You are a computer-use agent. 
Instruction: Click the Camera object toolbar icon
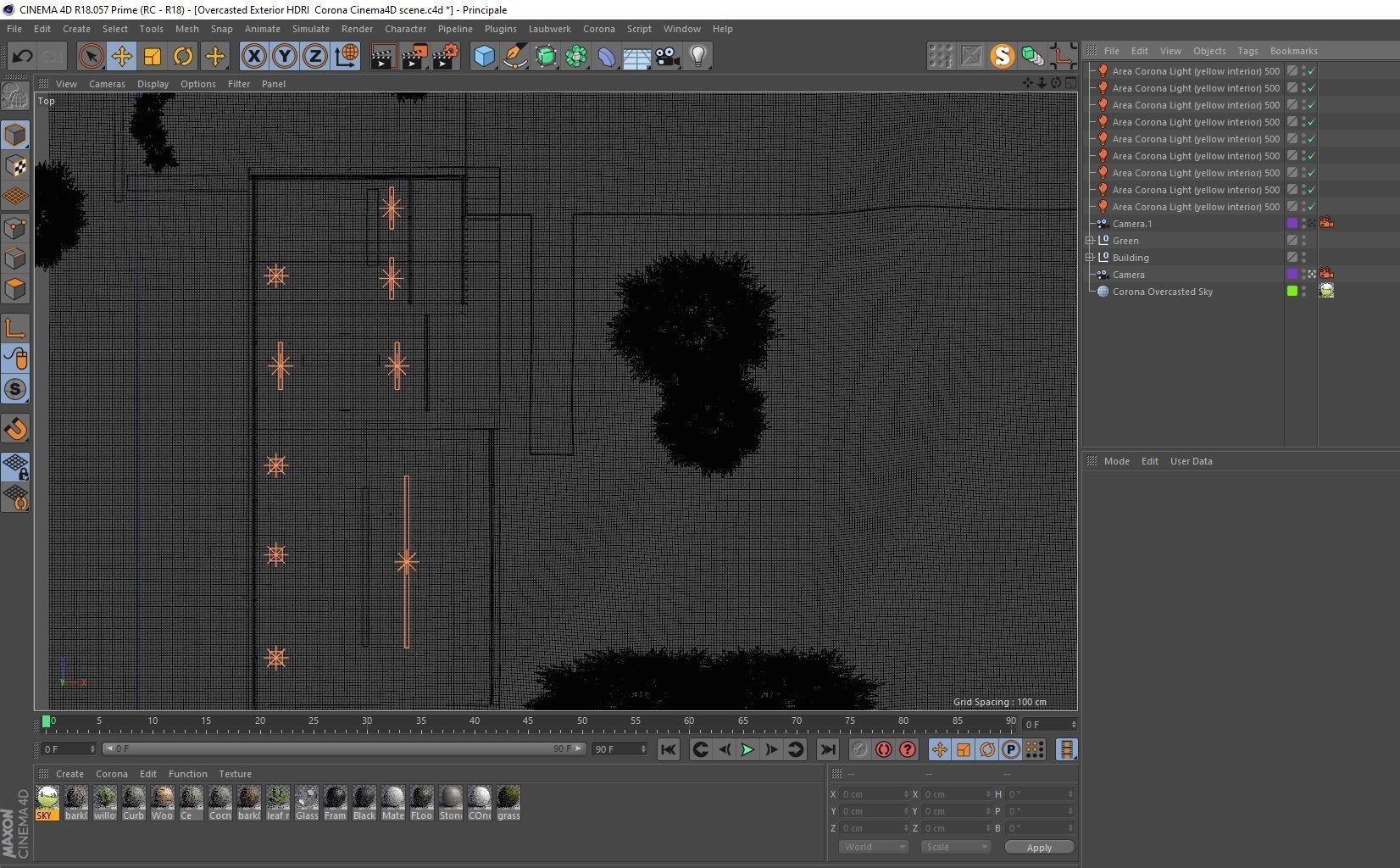[667, 57]
